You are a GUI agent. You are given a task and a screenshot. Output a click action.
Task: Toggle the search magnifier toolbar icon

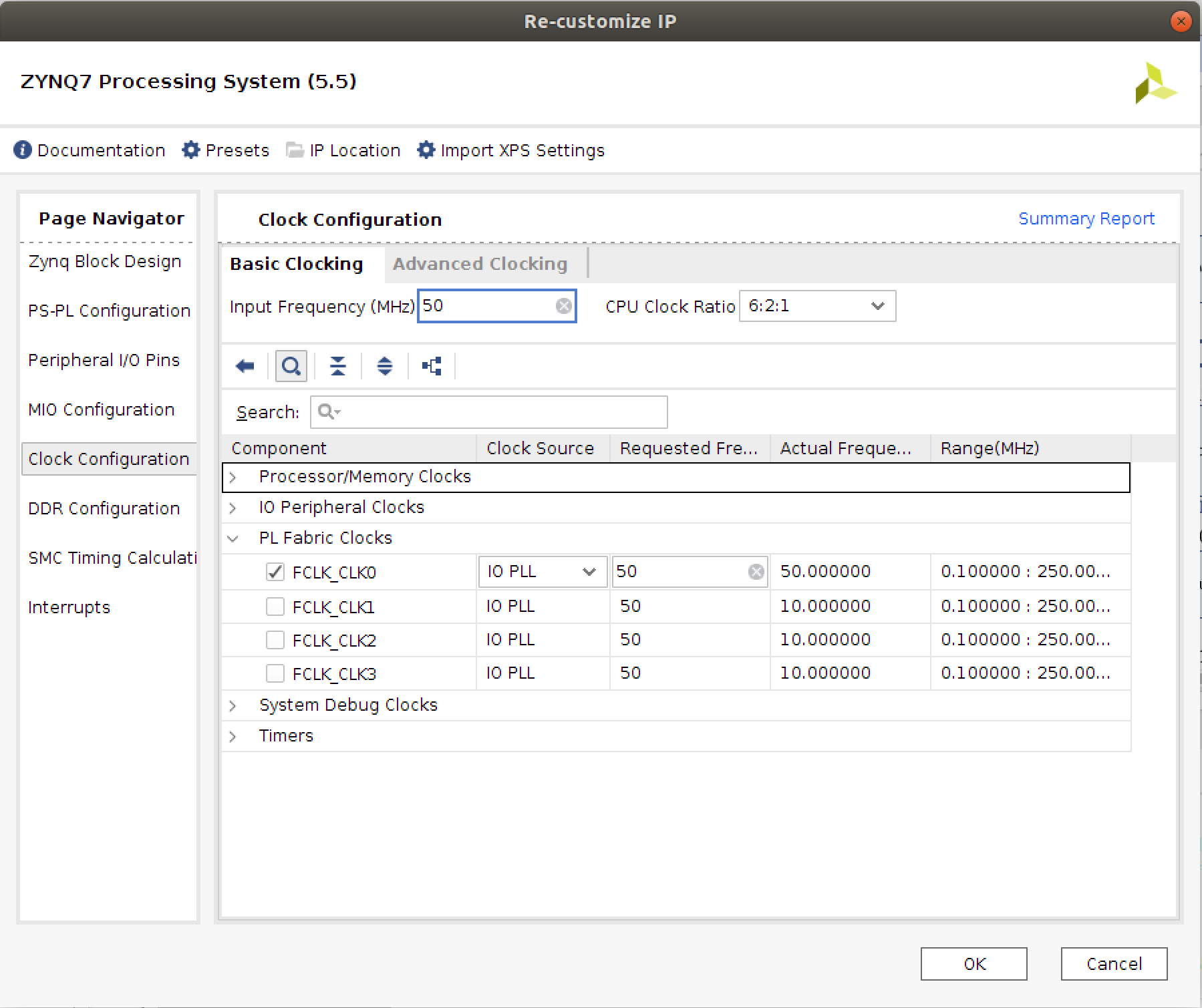pyautogui.click(x=291, y=366)
